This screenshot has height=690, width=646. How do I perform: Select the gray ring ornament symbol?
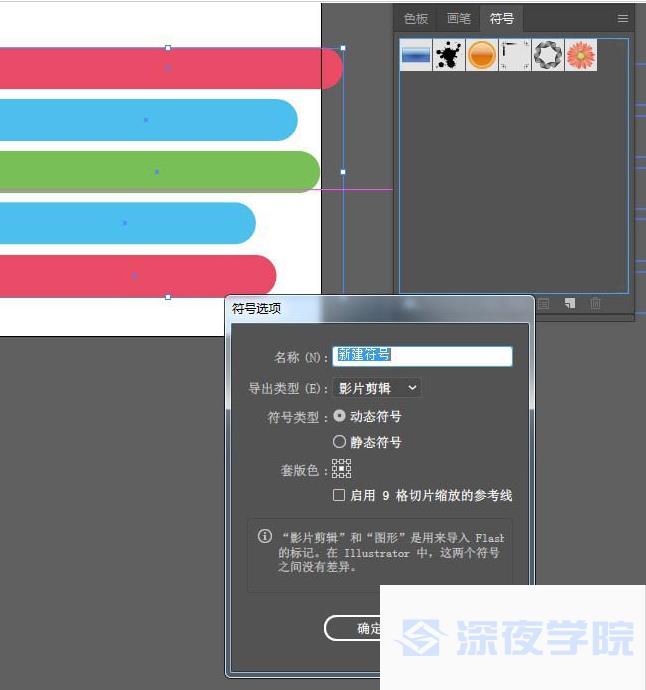pos(548,55)
